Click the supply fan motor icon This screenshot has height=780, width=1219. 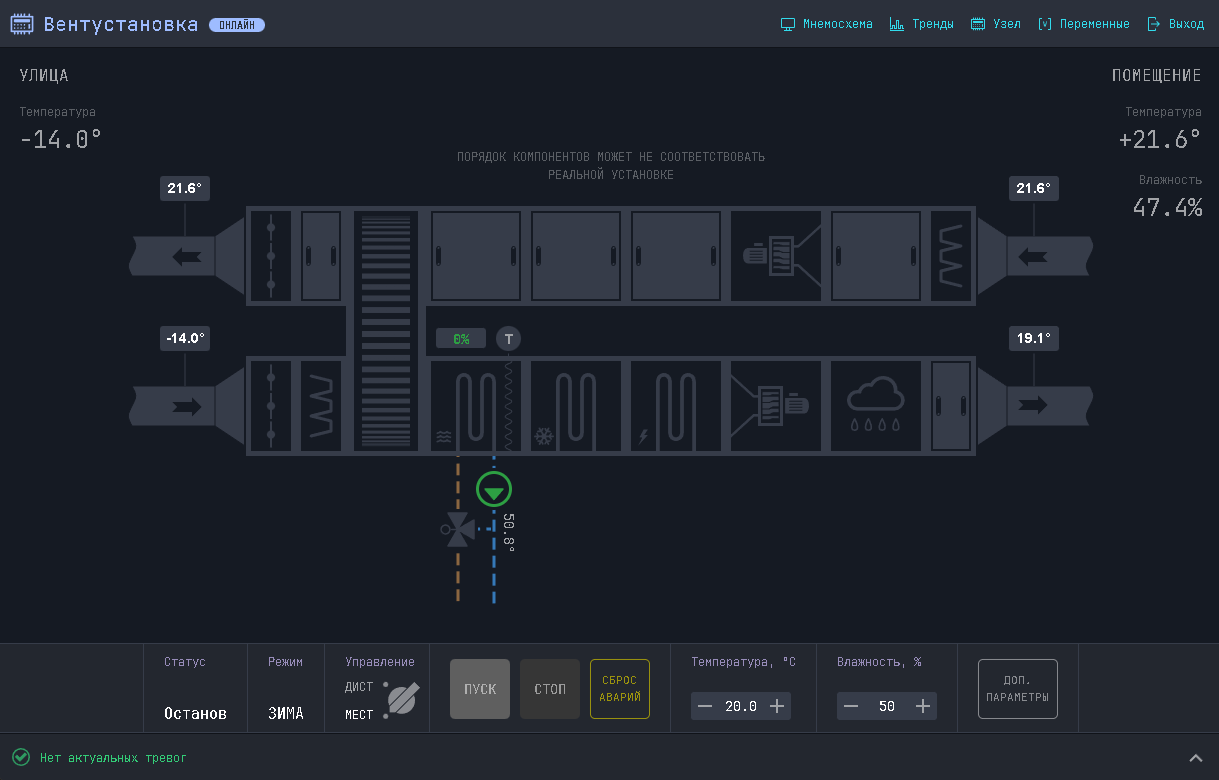pos(776,406)
